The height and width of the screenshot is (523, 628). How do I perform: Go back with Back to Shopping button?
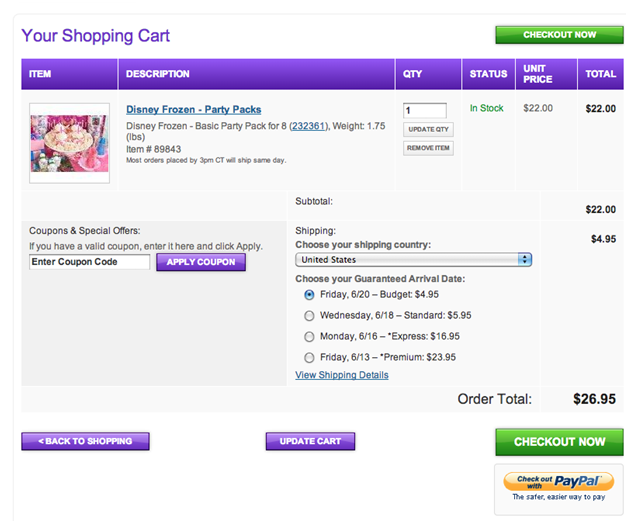(x=85, y=441)
